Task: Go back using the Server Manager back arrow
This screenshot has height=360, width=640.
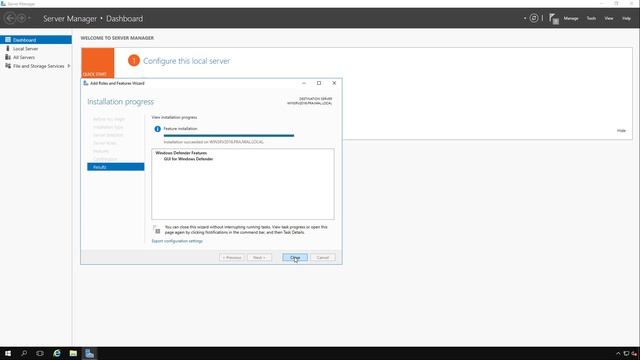Action: [10, 18]
